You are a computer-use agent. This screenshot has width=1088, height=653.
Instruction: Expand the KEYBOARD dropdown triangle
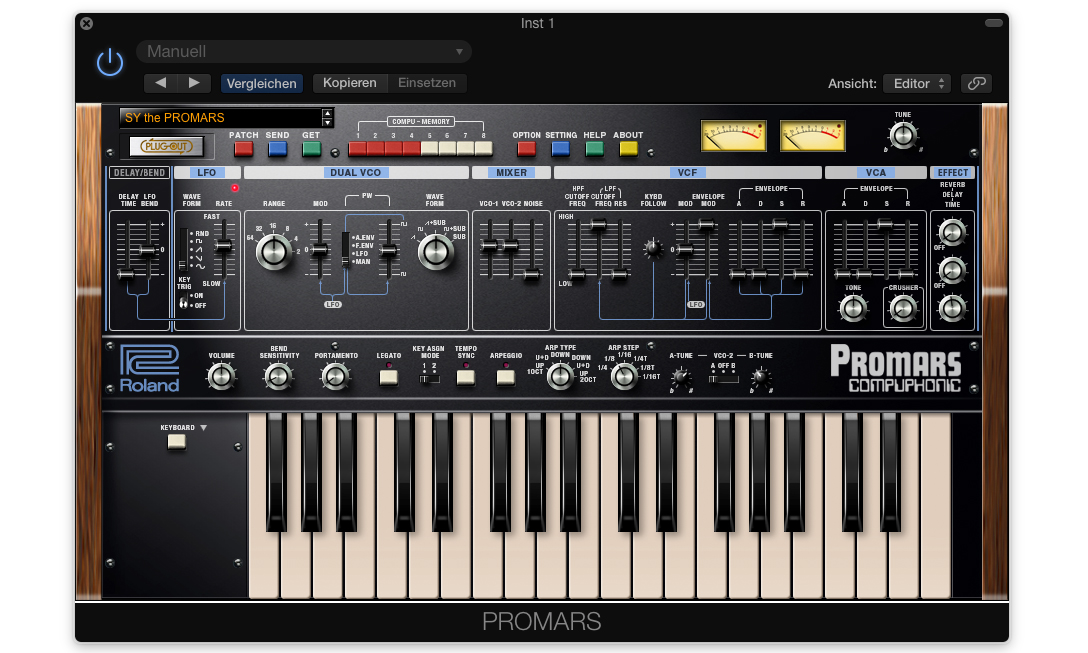pyautogui.click(x=203, y=428)
